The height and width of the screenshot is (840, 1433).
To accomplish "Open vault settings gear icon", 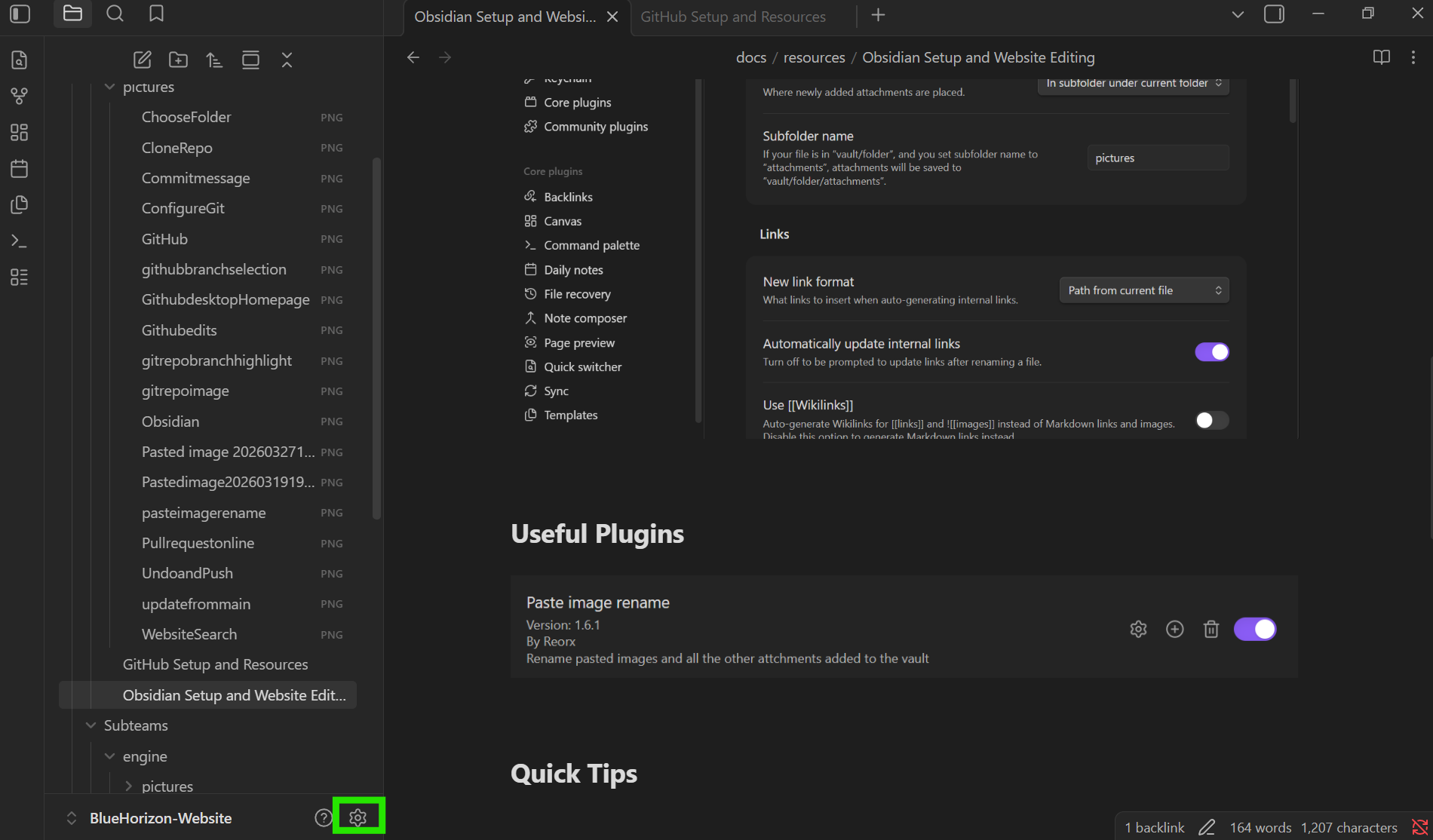I will coord(358,817).
